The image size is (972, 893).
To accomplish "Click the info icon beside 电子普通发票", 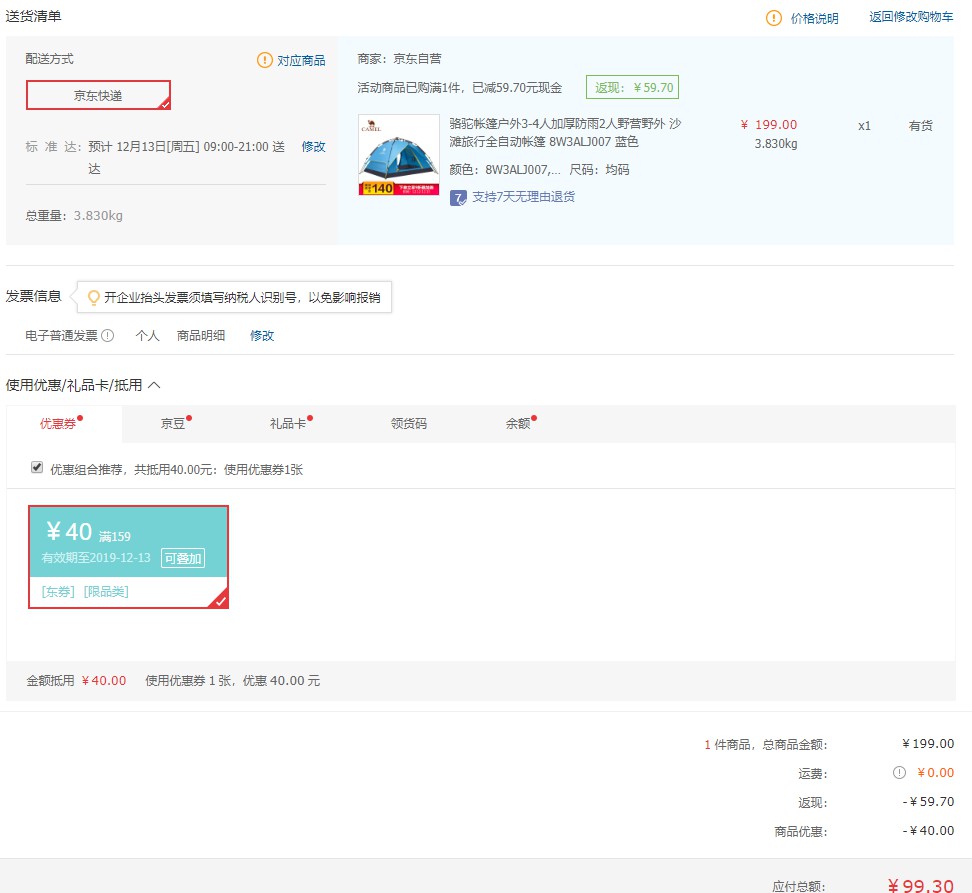I will (108, 336).
